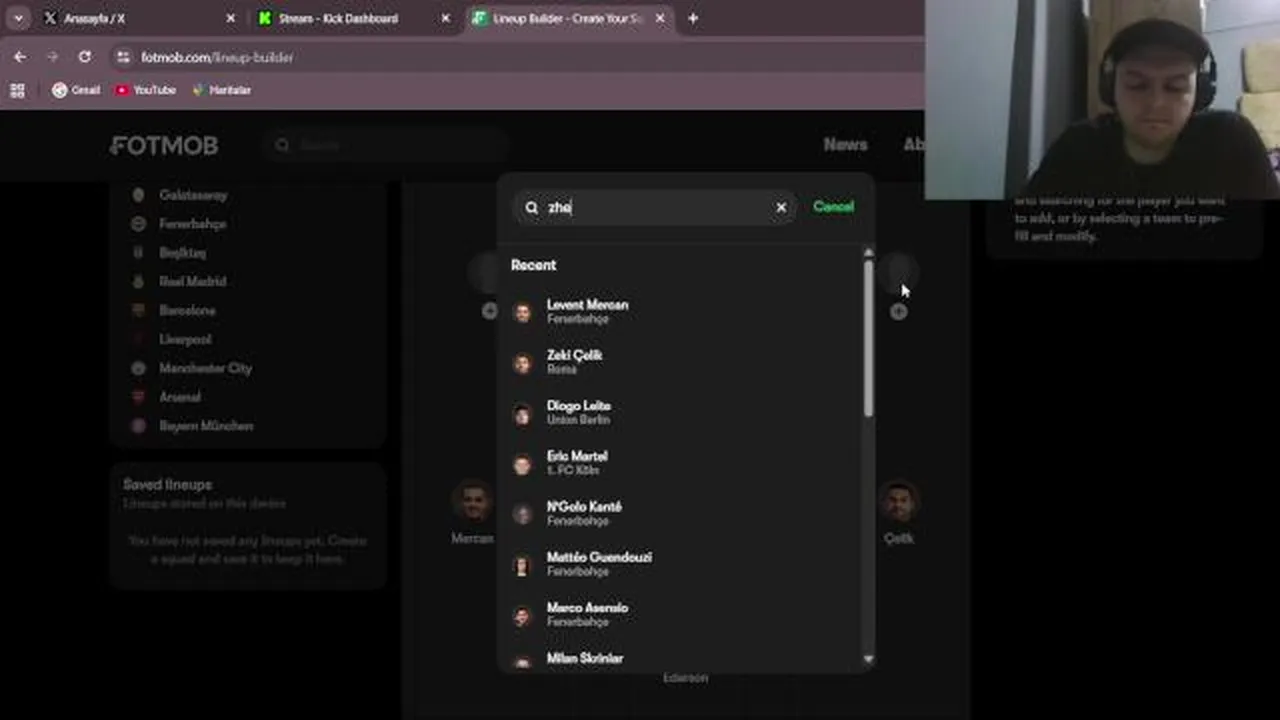The image size is (1280, 720).
Task: Click the recent players list scrollbar thumb
Action: pos(868,338)
